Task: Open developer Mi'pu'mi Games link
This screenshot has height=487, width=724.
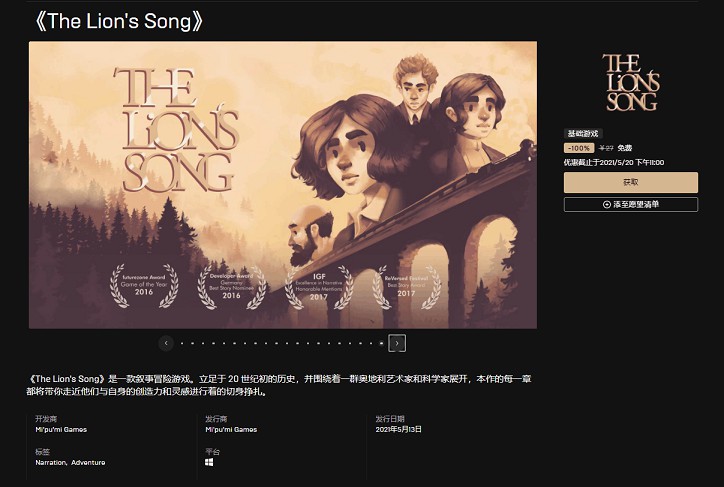Action: click(61, 429)
